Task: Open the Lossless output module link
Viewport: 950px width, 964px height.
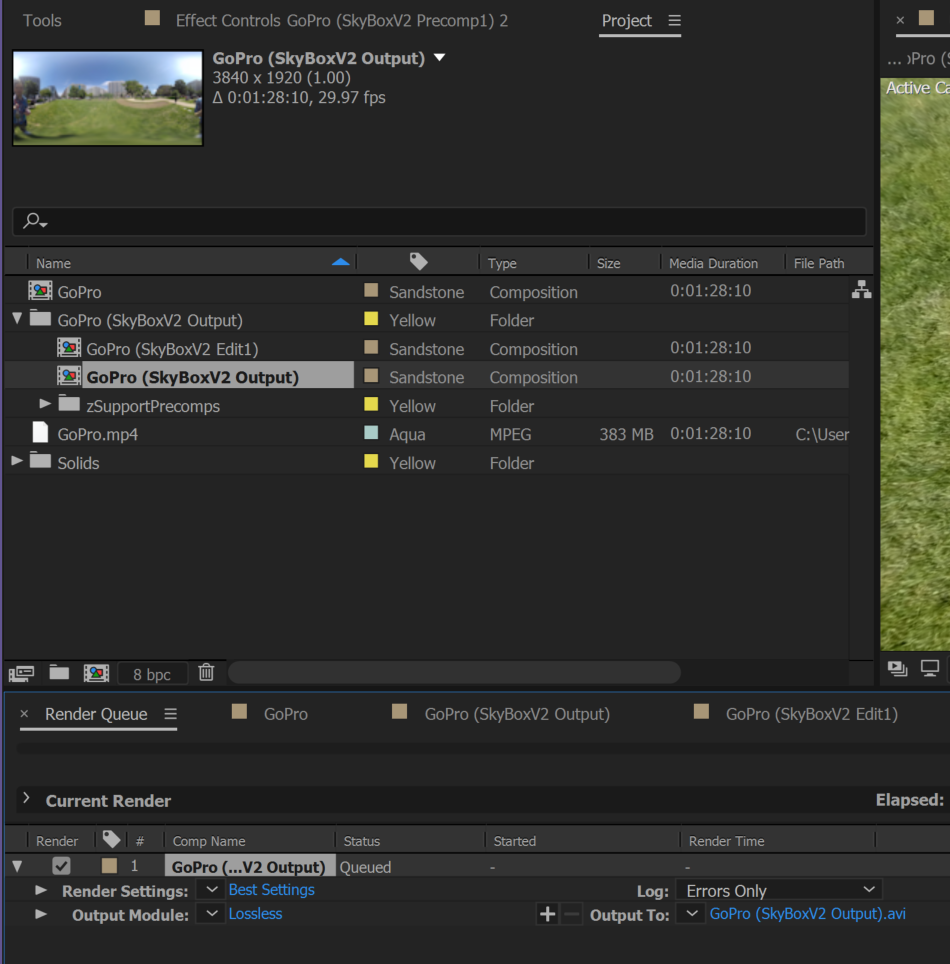Action: [255, 914]
